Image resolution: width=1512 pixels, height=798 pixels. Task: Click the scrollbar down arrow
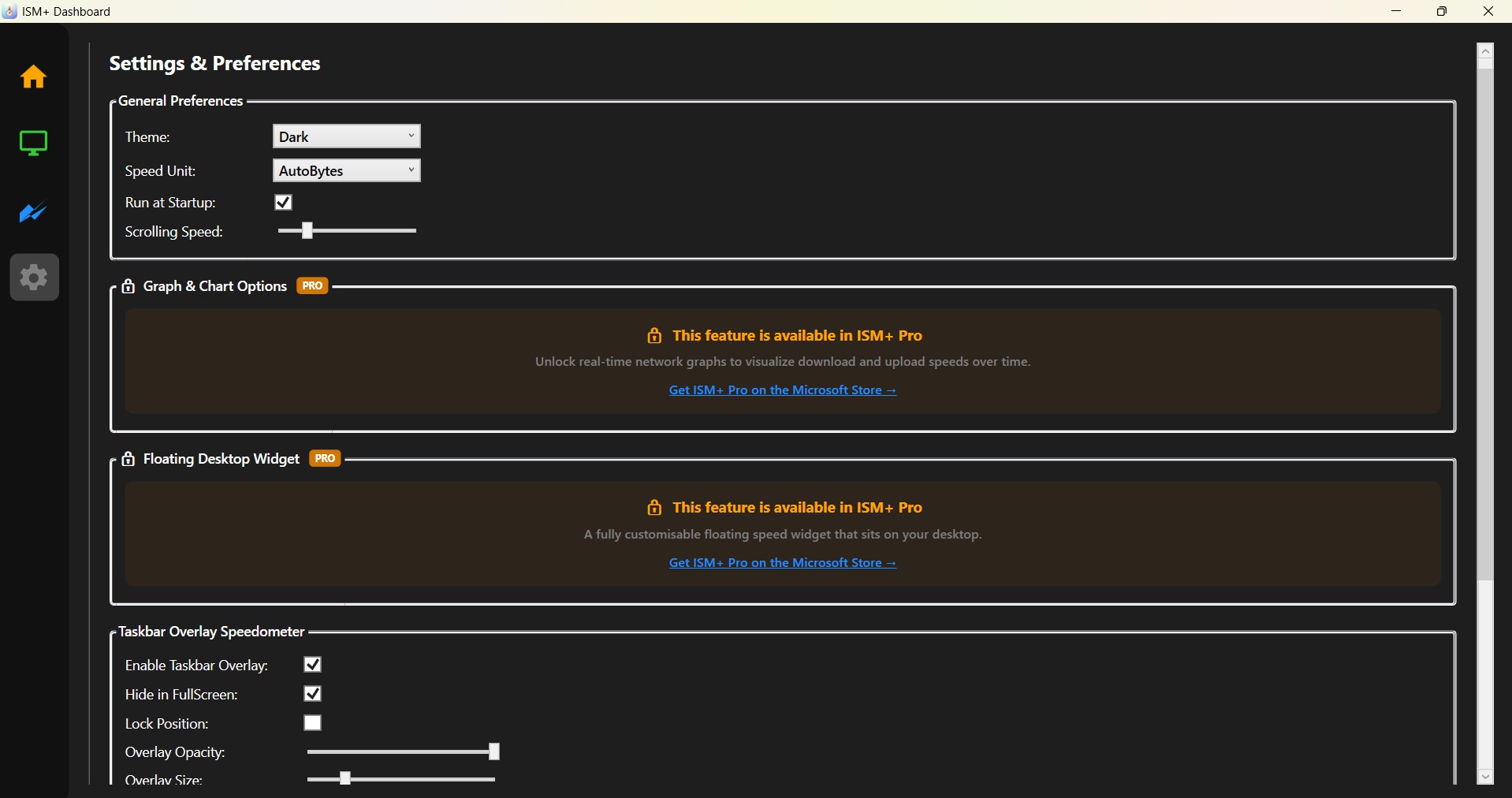[1486, 777]
